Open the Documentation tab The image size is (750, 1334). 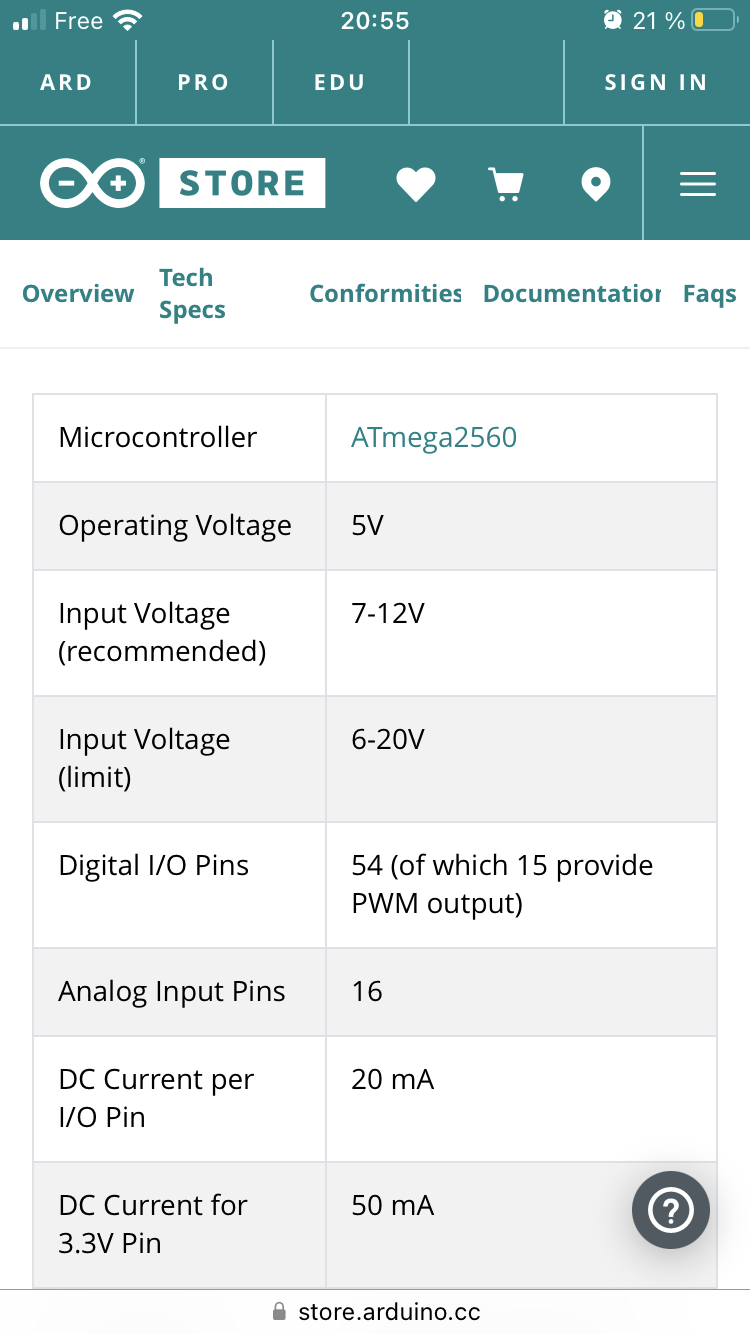click(x=572, y=293)
